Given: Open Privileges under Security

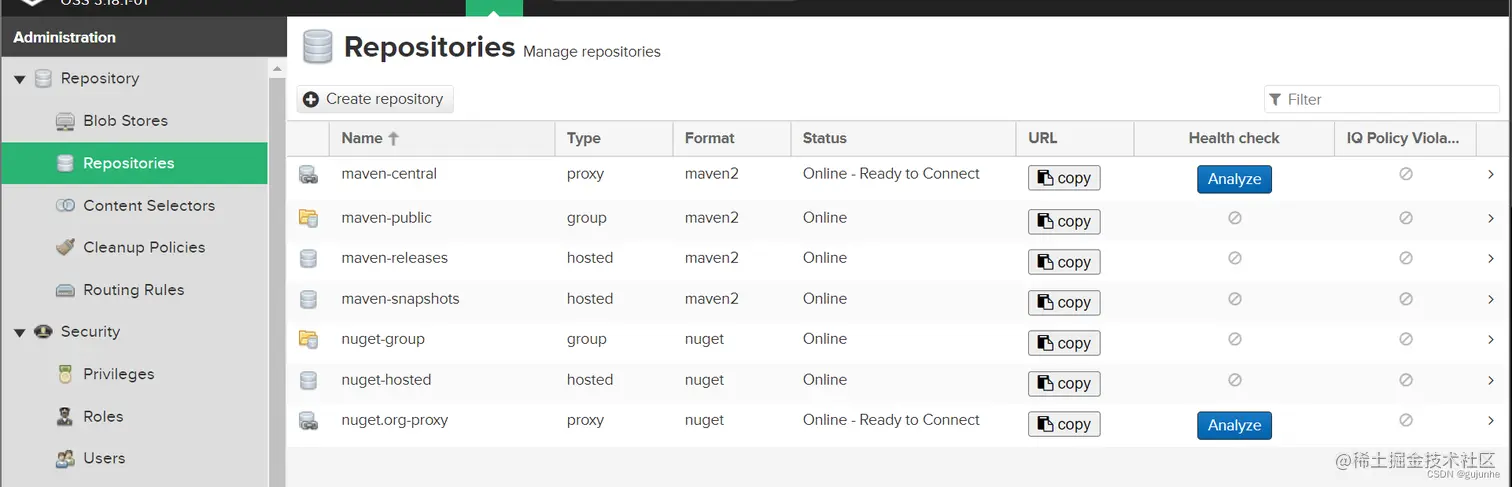Looking at the screenshot, I should [x=134, y=374].
